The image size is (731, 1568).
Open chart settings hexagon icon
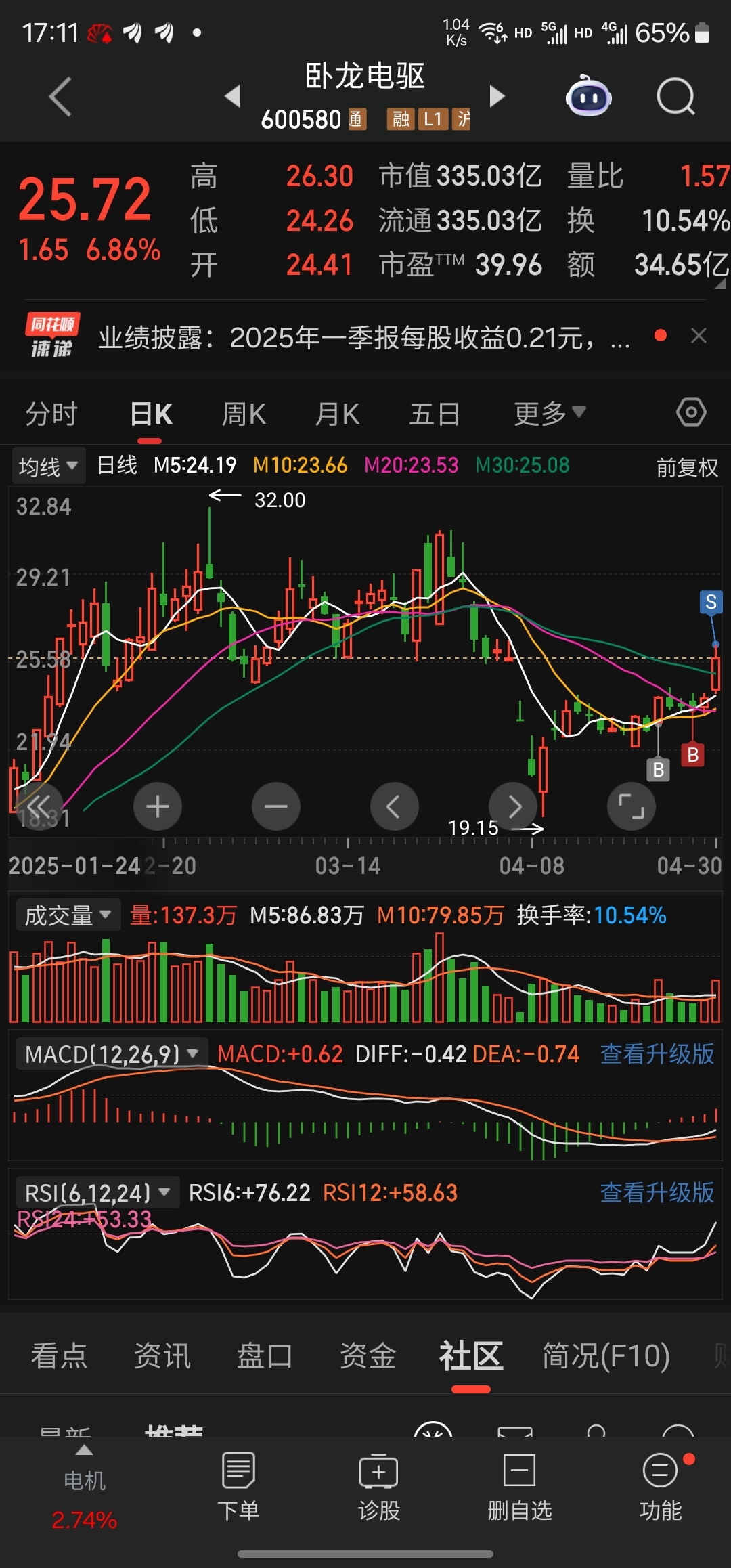(691, 412)
